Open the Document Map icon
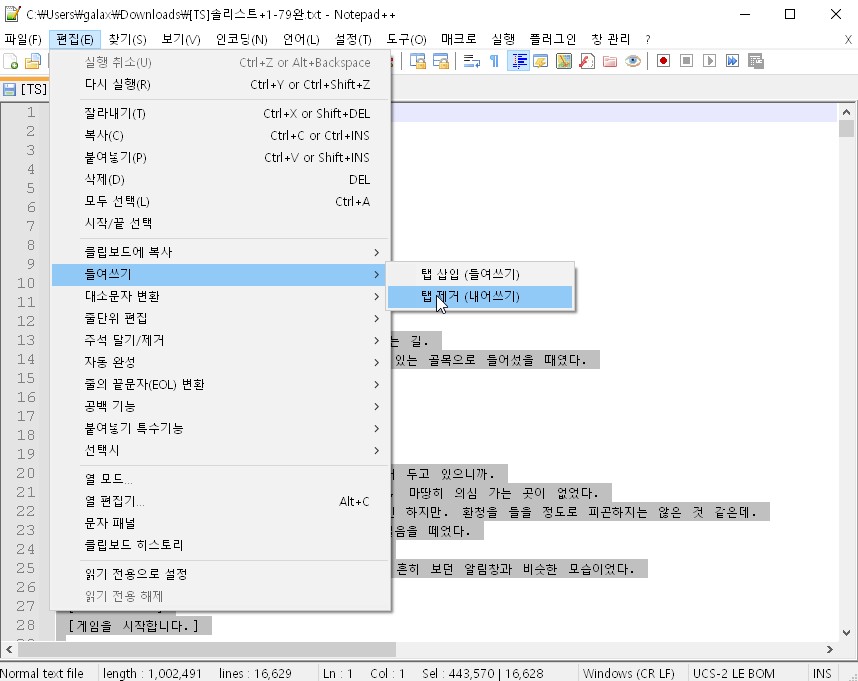Image resolution: width=858 pixels, height=681 pixels. coord(564,61)
